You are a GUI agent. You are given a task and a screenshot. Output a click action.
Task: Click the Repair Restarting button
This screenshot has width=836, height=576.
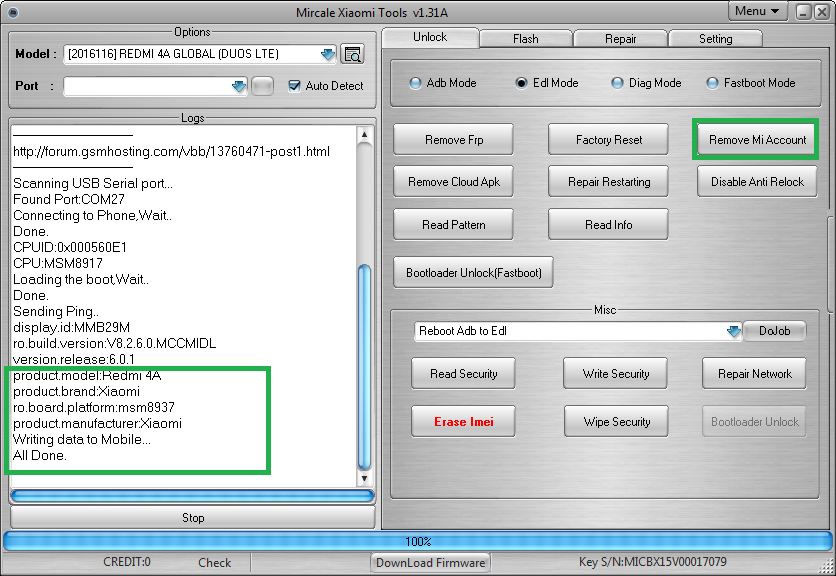(x=608, y=182)
